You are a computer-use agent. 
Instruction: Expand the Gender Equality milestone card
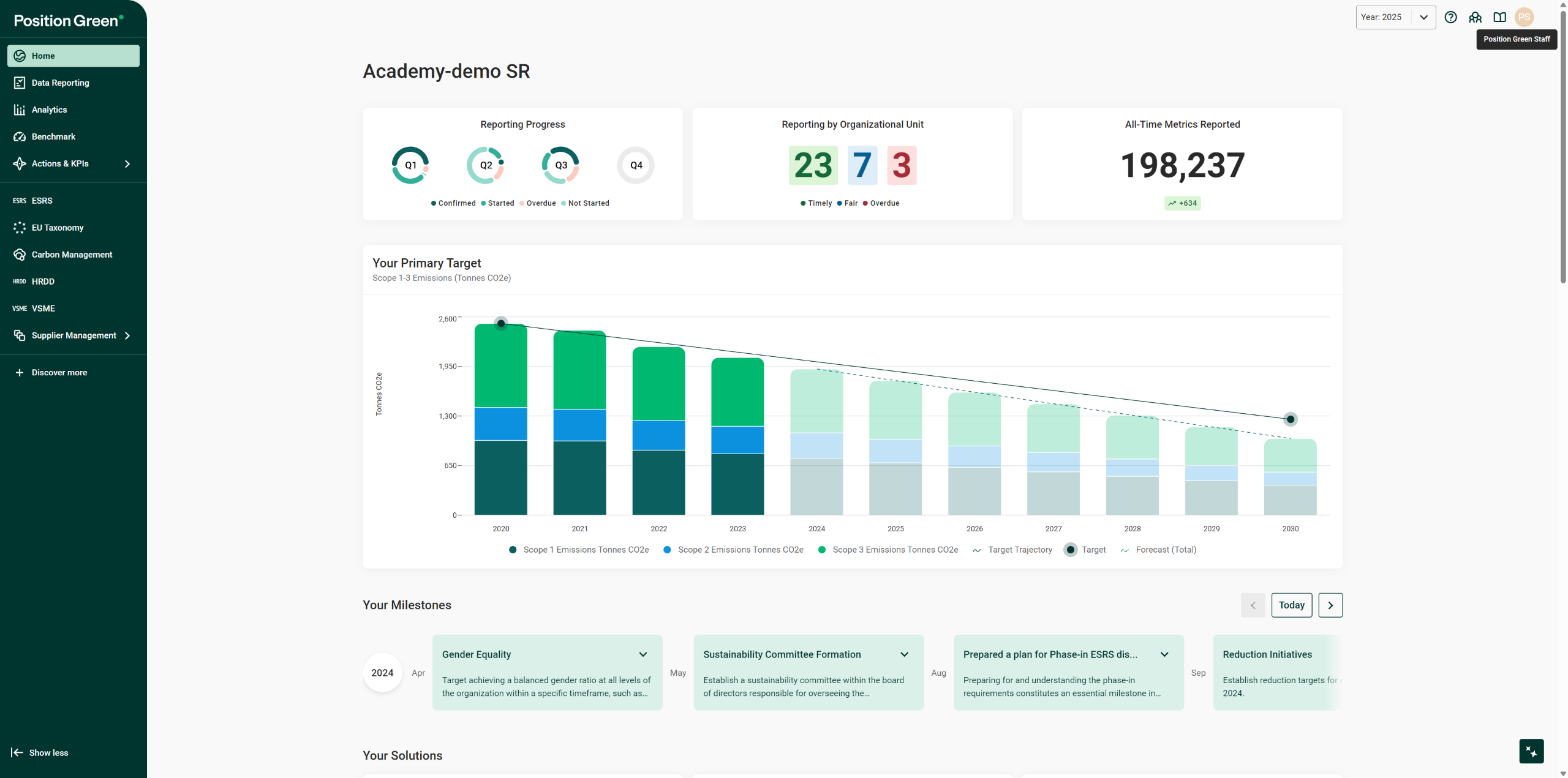pyautogui.click(x=643, y=654)
